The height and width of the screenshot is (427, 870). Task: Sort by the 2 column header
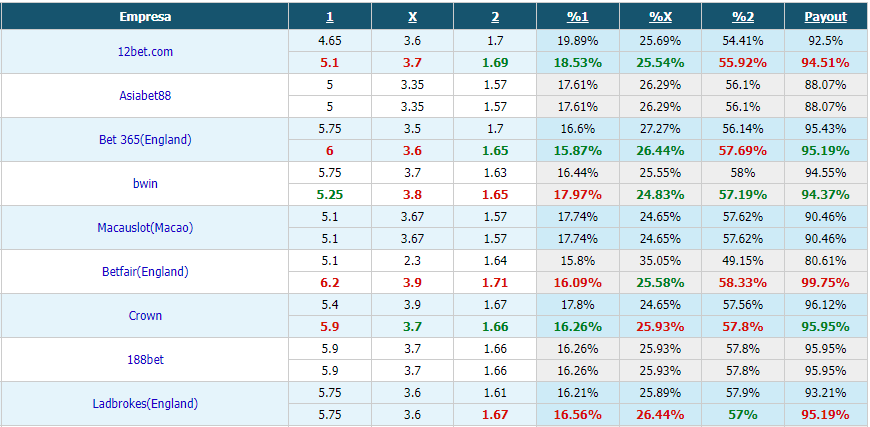[495, 17]
